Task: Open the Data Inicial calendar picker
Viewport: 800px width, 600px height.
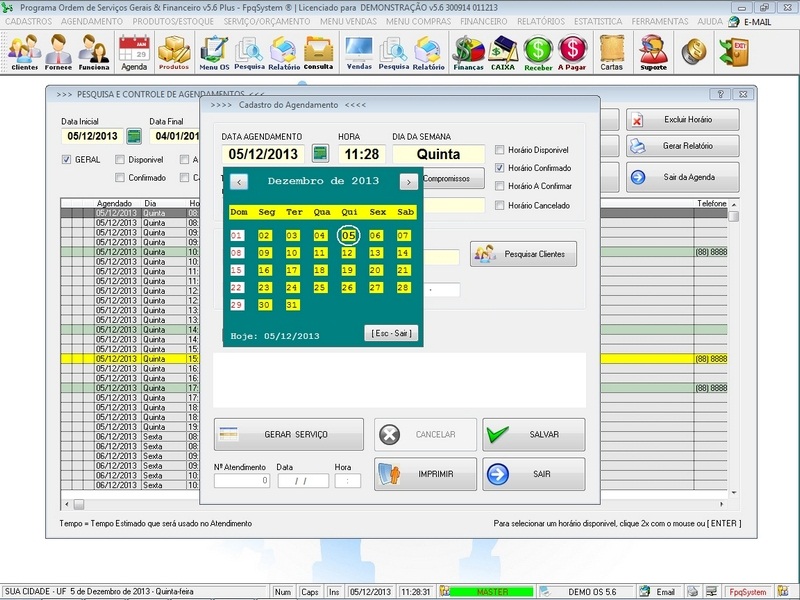Action: coord(131,135)
